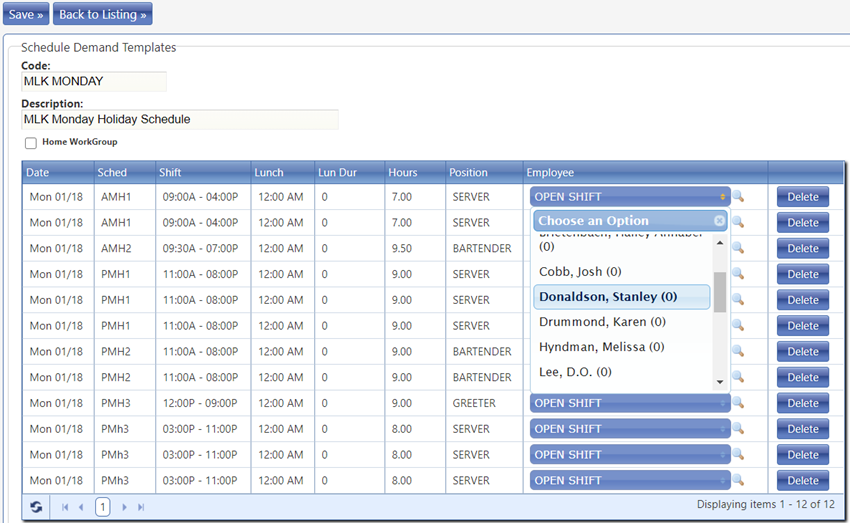Go to previous page using pager arrow
Viewport: 850px width, 523px height.
click(x=81, y=507)
